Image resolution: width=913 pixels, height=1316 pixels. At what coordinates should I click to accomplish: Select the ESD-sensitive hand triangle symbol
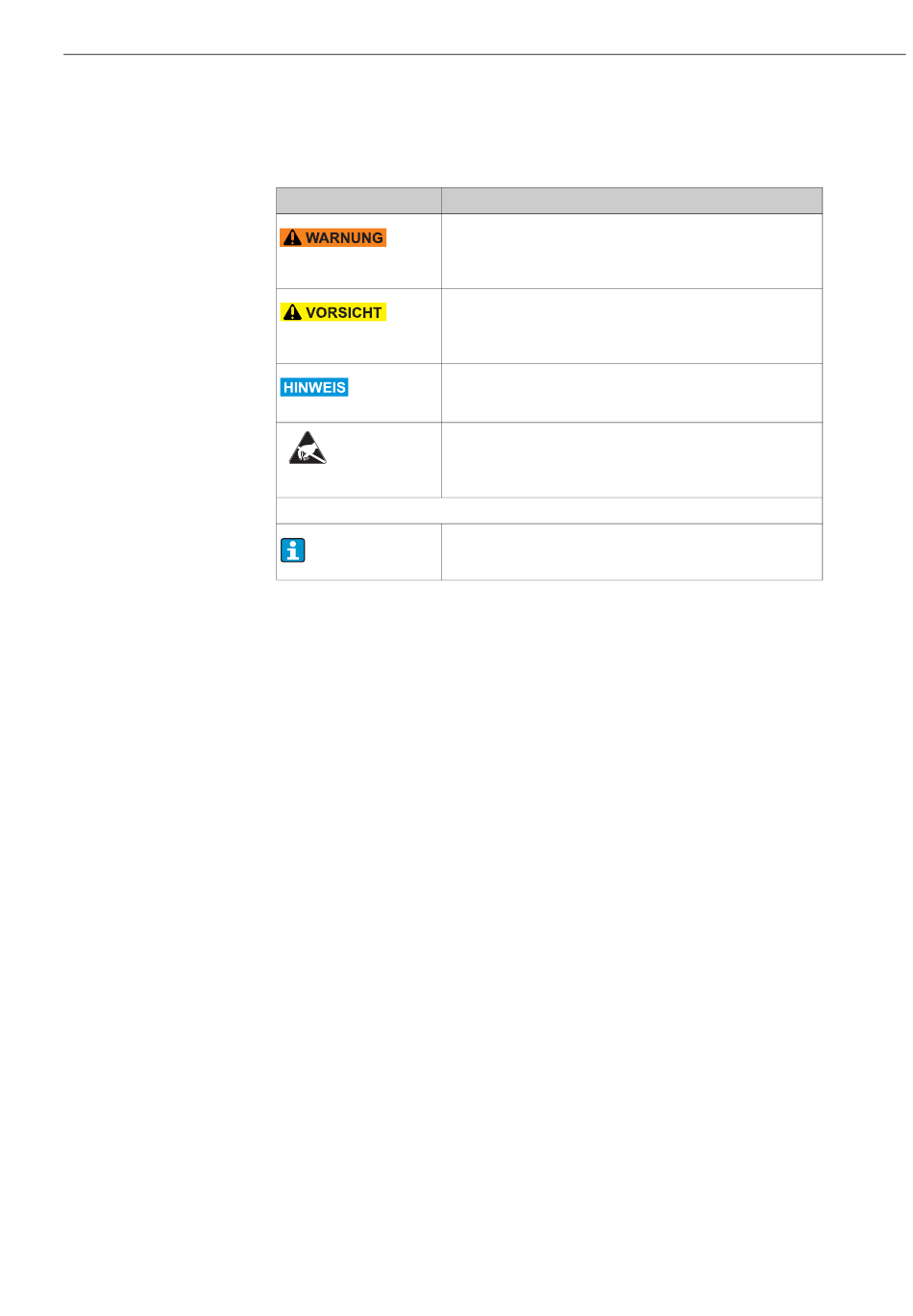[308, 449]
